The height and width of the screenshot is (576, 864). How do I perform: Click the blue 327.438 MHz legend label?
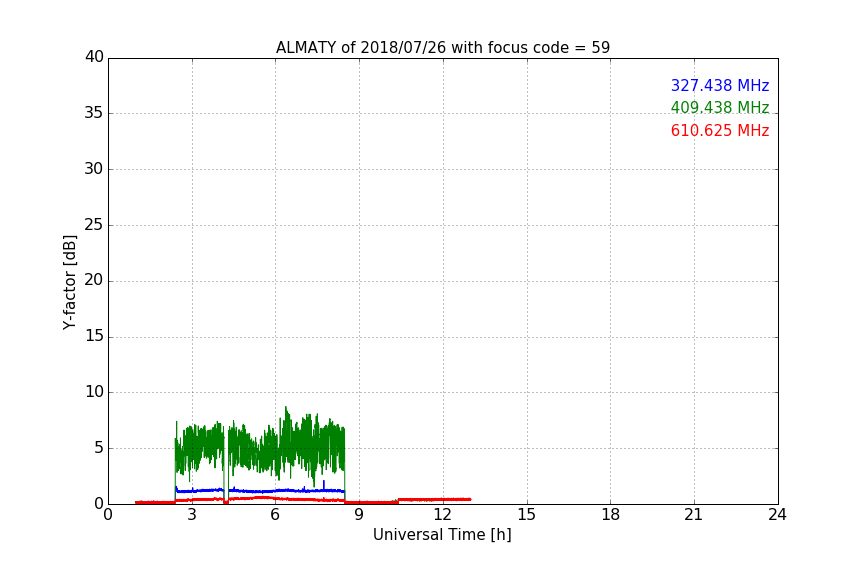[x=720, y=85]
